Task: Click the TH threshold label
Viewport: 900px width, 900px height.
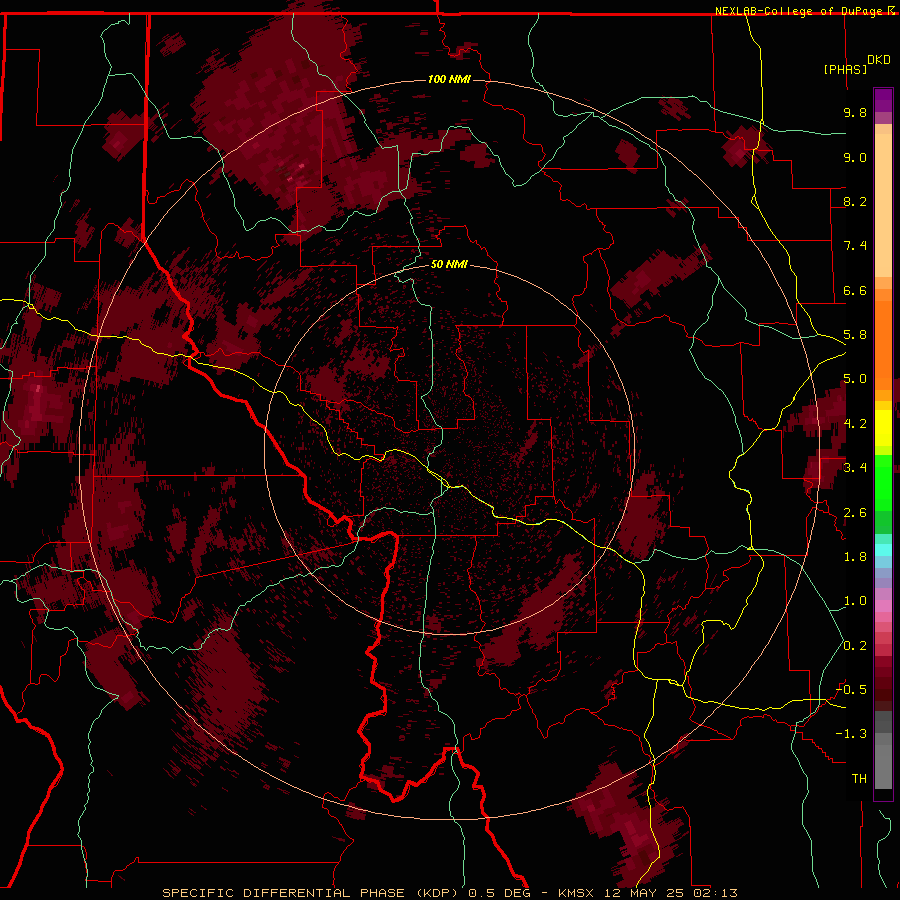Action: tap(859, 779)
